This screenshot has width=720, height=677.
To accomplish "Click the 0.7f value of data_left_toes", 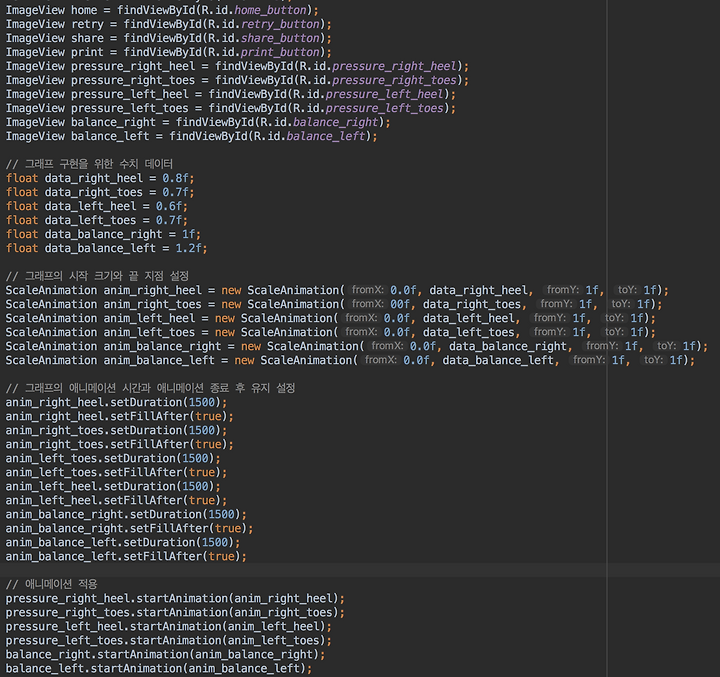I will (x=169, y=220).
